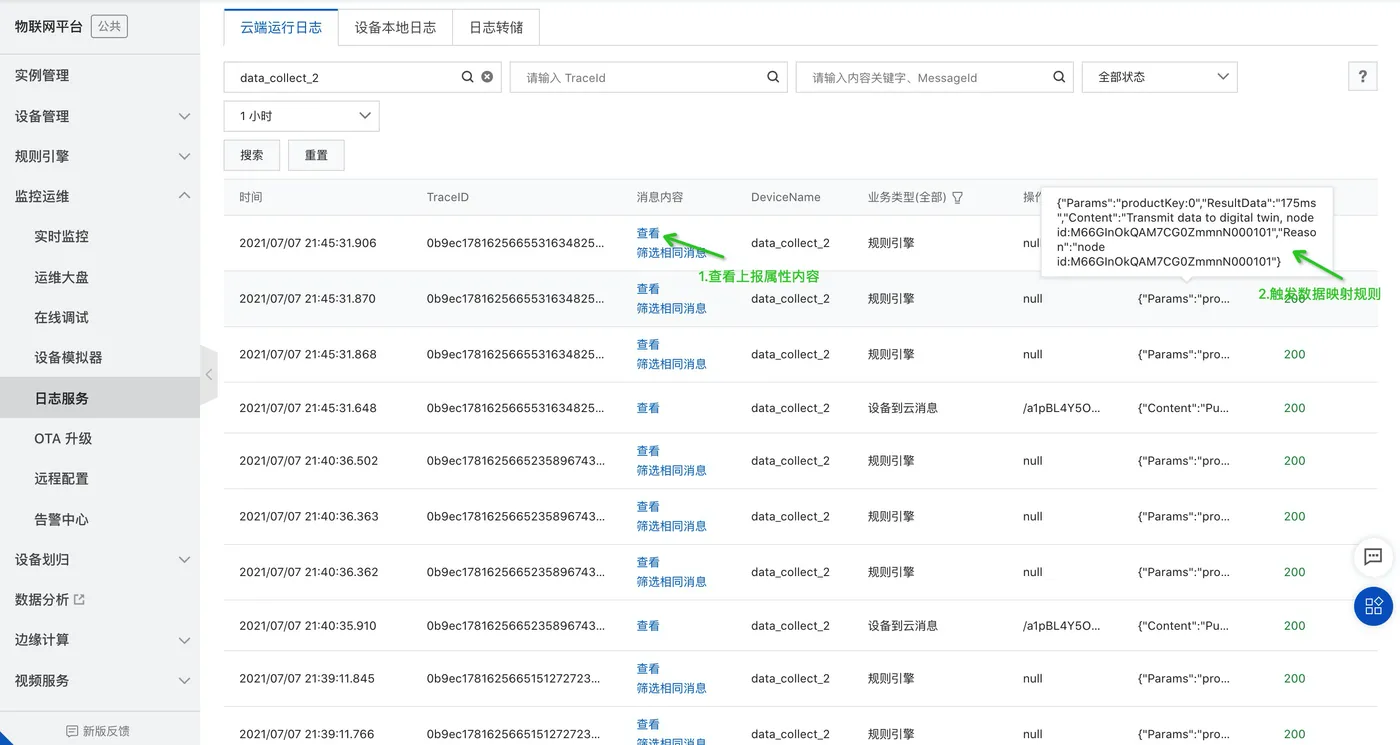
Task: Click 筛选相同消息 for the 21:45:31.868 row
Action: point(672,364)
